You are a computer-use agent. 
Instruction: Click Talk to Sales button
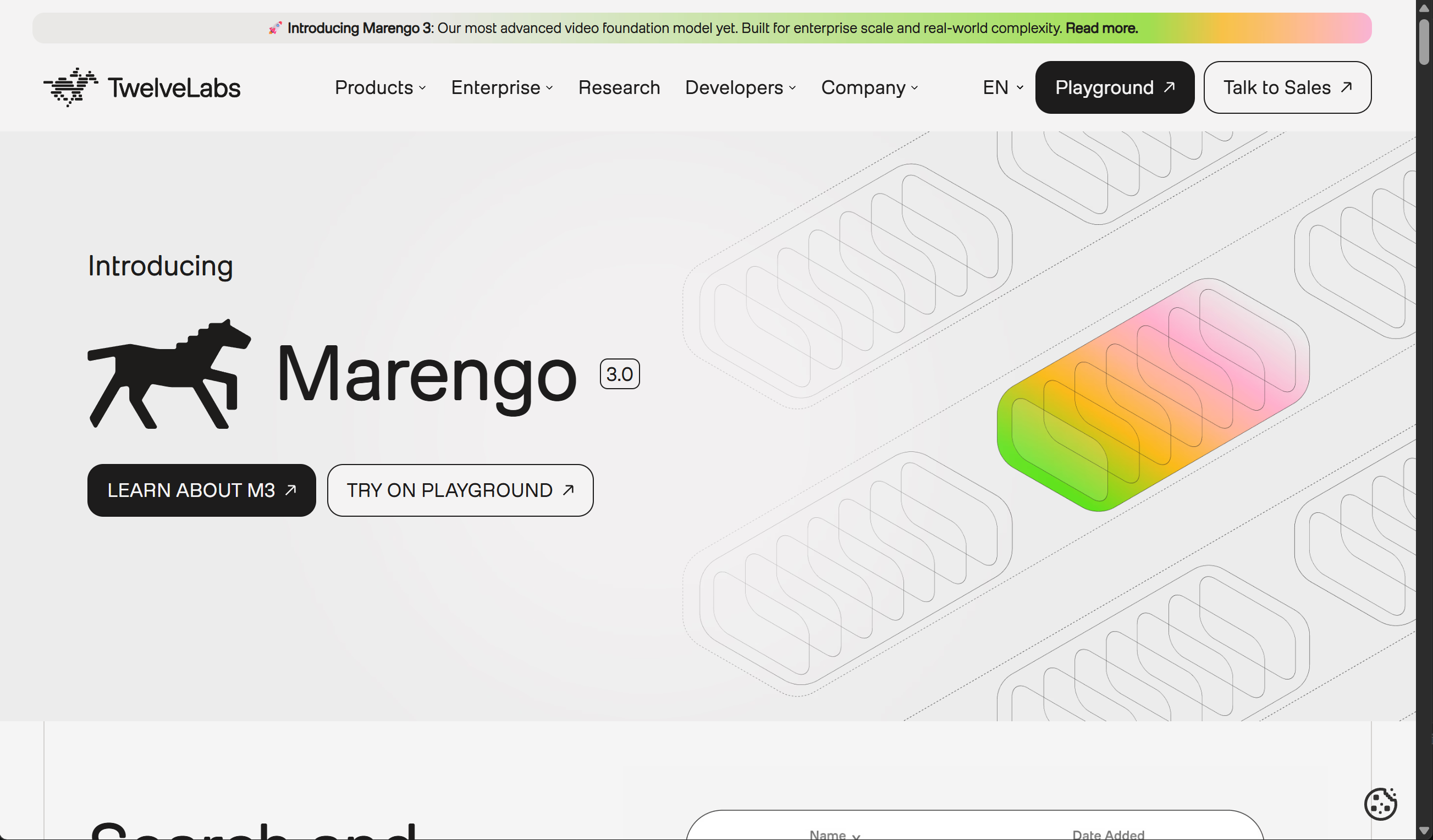[1287, 87]
